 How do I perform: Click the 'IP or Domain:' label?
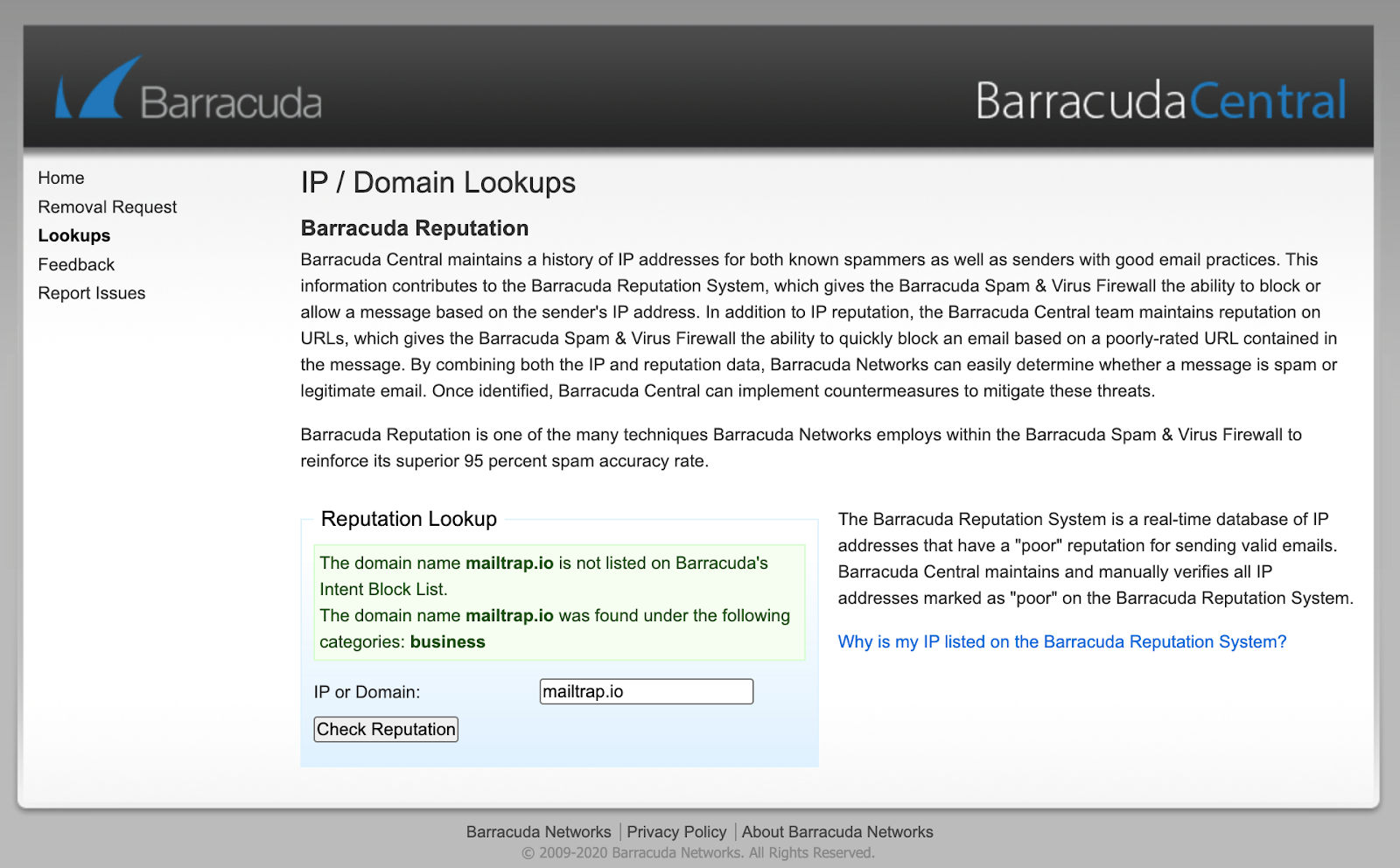(367, 692)
